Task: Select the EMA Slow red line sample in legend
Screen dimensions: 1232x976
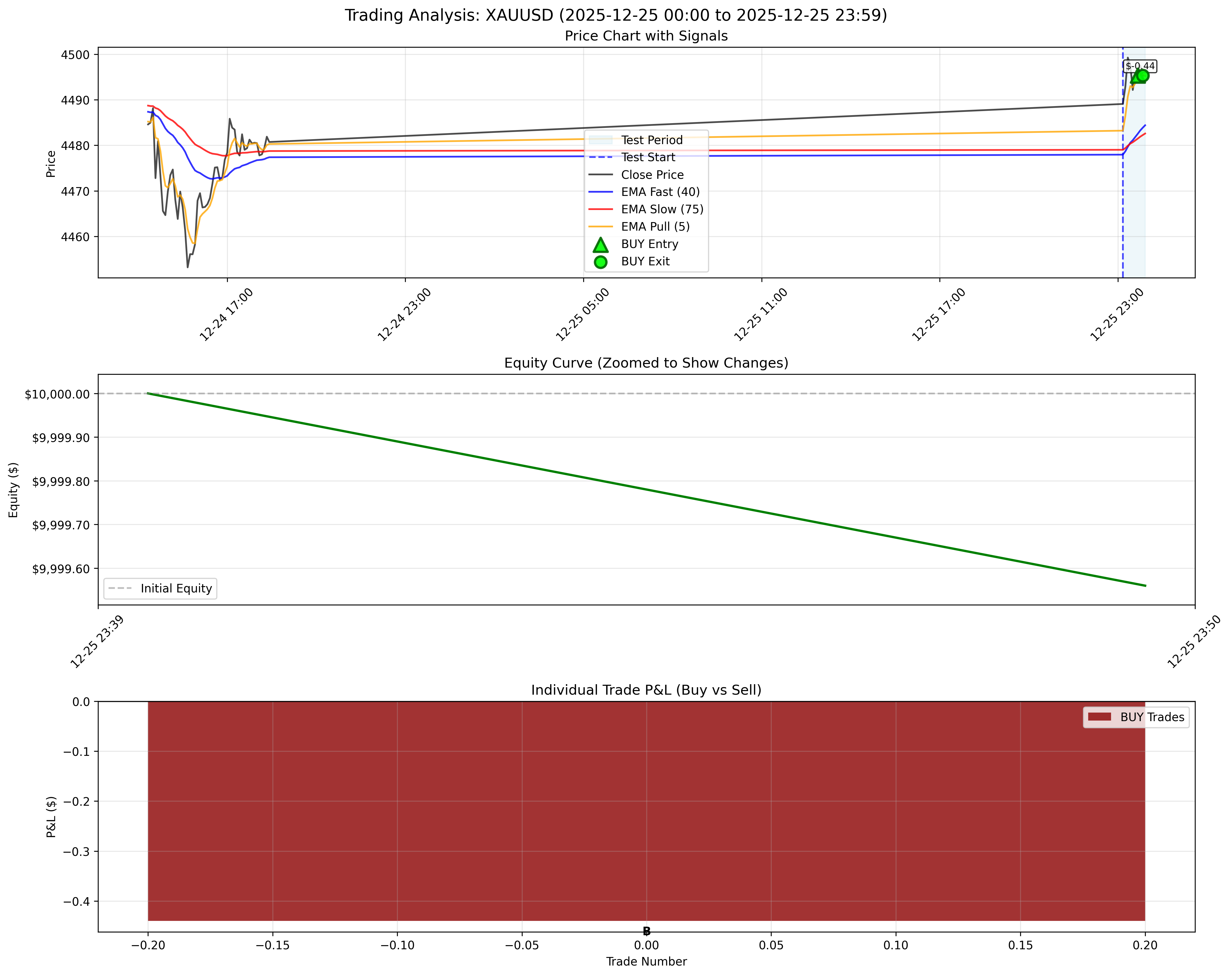Action: (x=601, y=210)
